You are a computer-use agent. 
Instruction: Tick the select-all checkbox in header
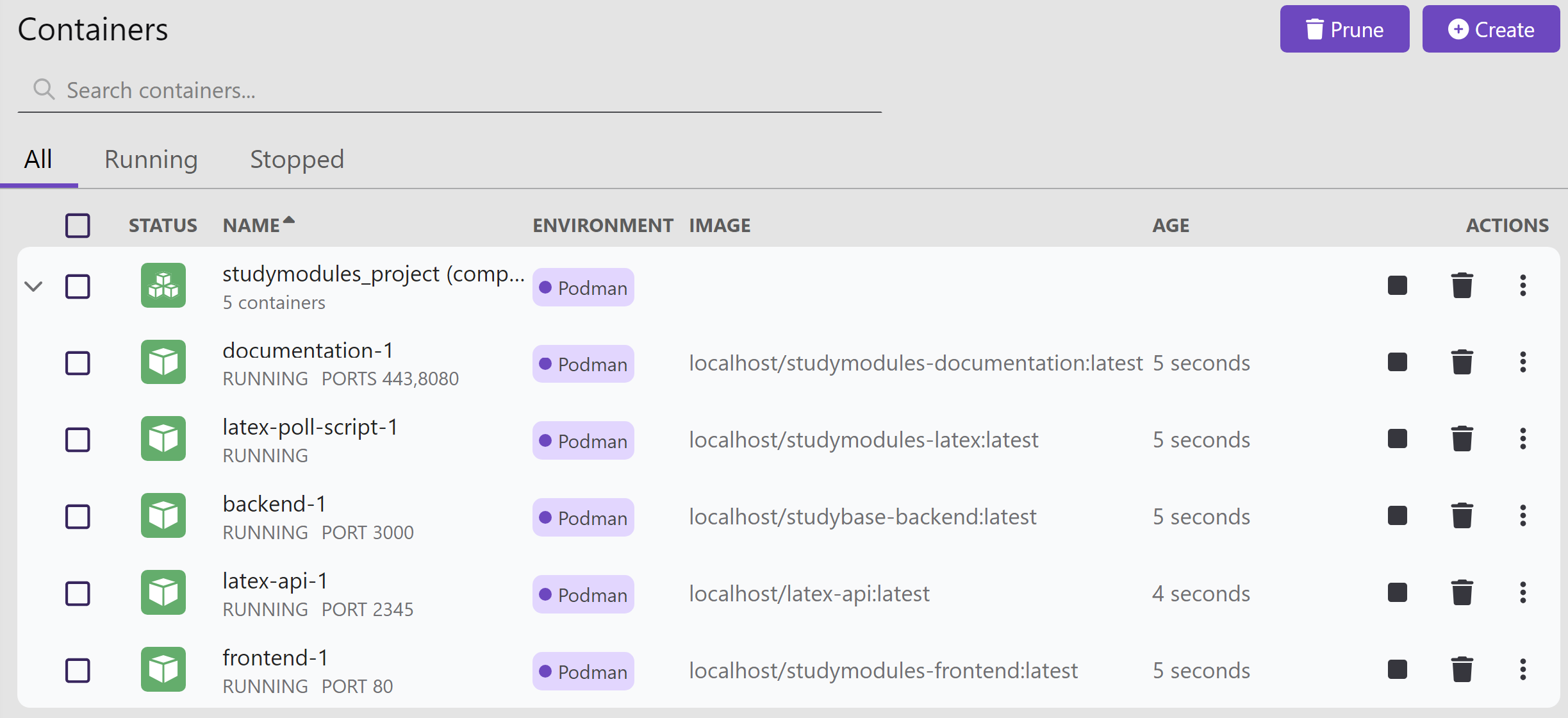[x=78, y=226]
